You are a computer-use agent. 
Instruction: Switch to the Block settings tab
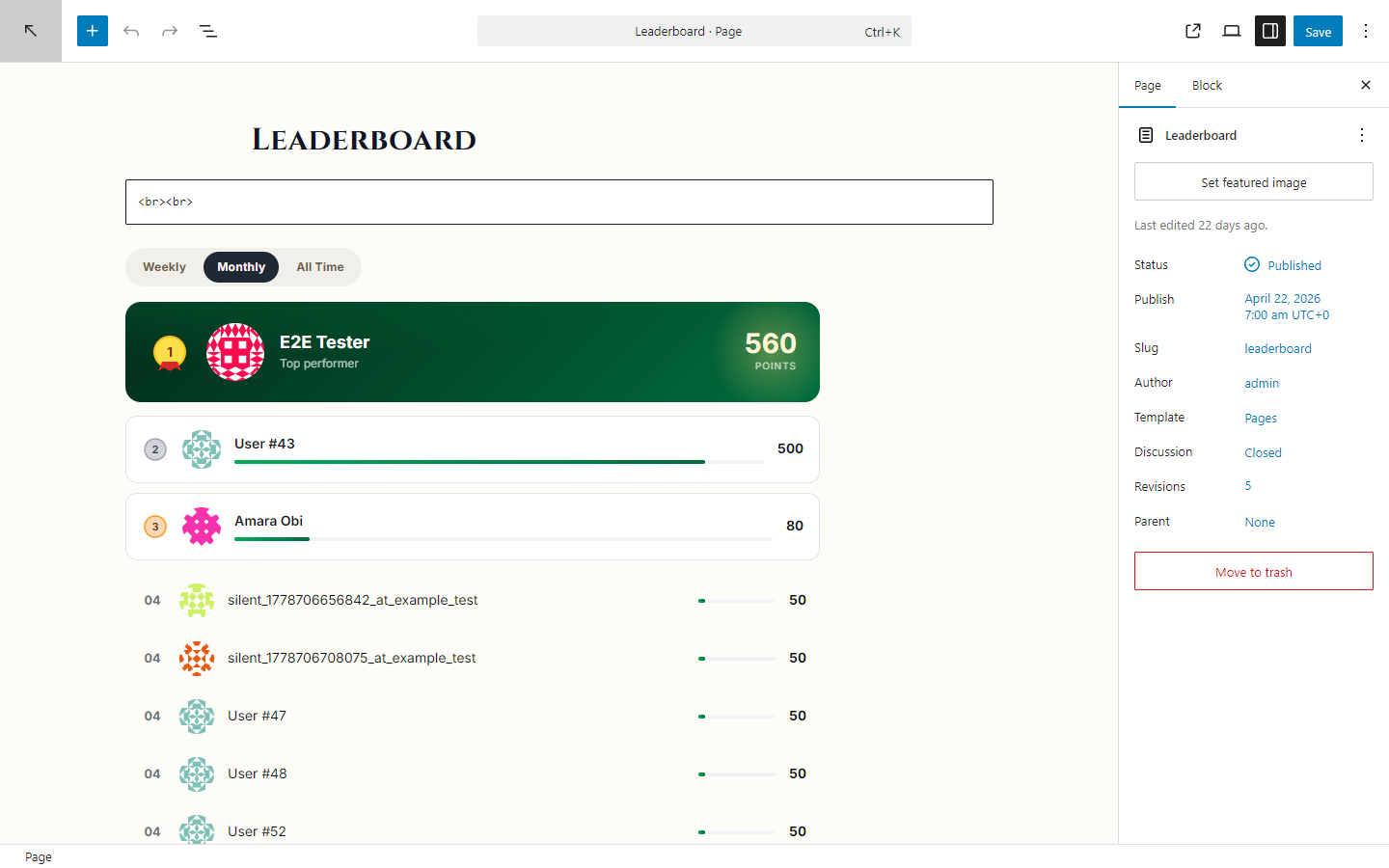1207,85
